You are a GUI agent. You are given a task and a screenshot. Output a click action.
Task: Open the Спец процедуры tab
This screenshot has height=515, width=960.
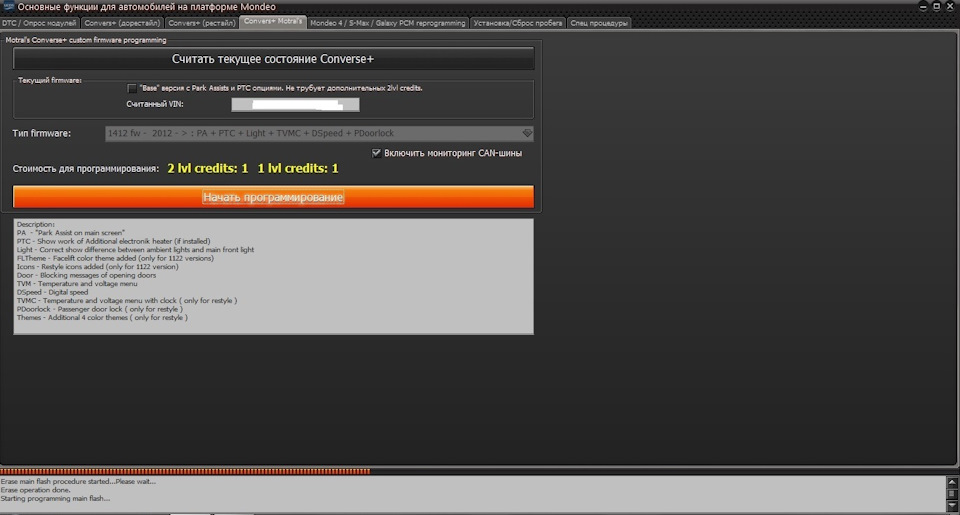599,23
